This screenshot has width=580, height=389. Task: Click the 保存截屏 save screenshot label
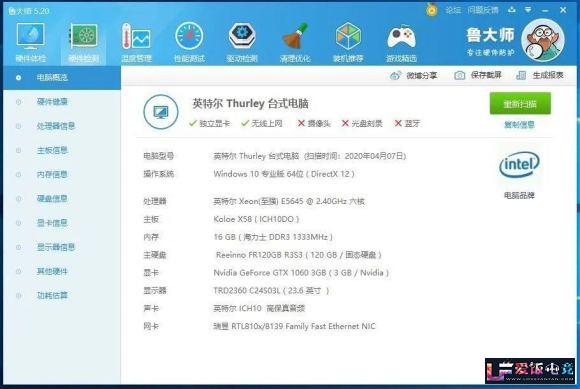(x=486, y=75)
